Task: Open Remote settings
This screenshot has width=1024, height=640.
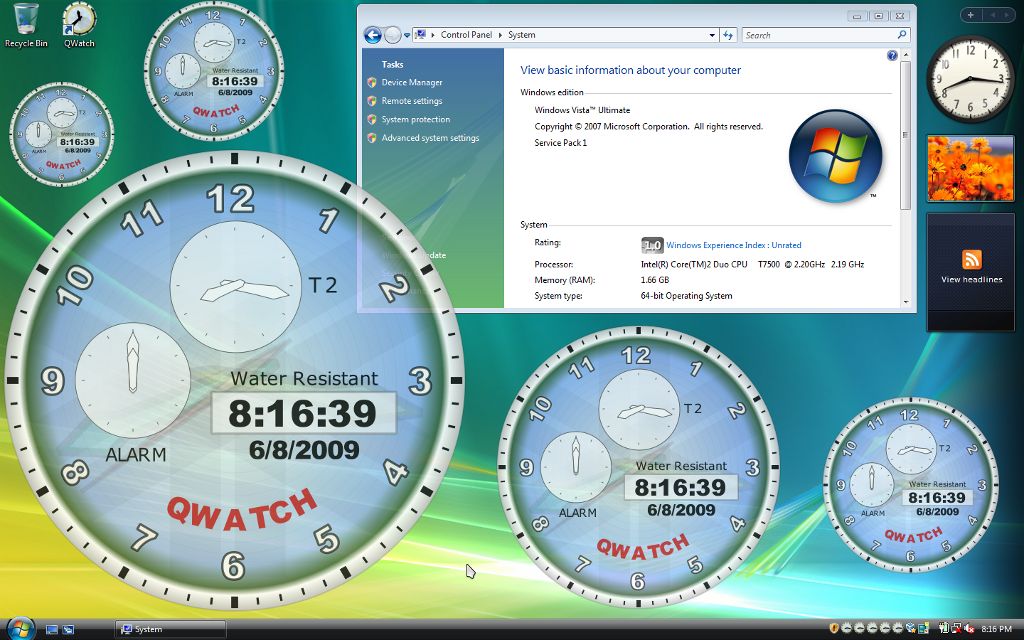Action: coord(411,101)
